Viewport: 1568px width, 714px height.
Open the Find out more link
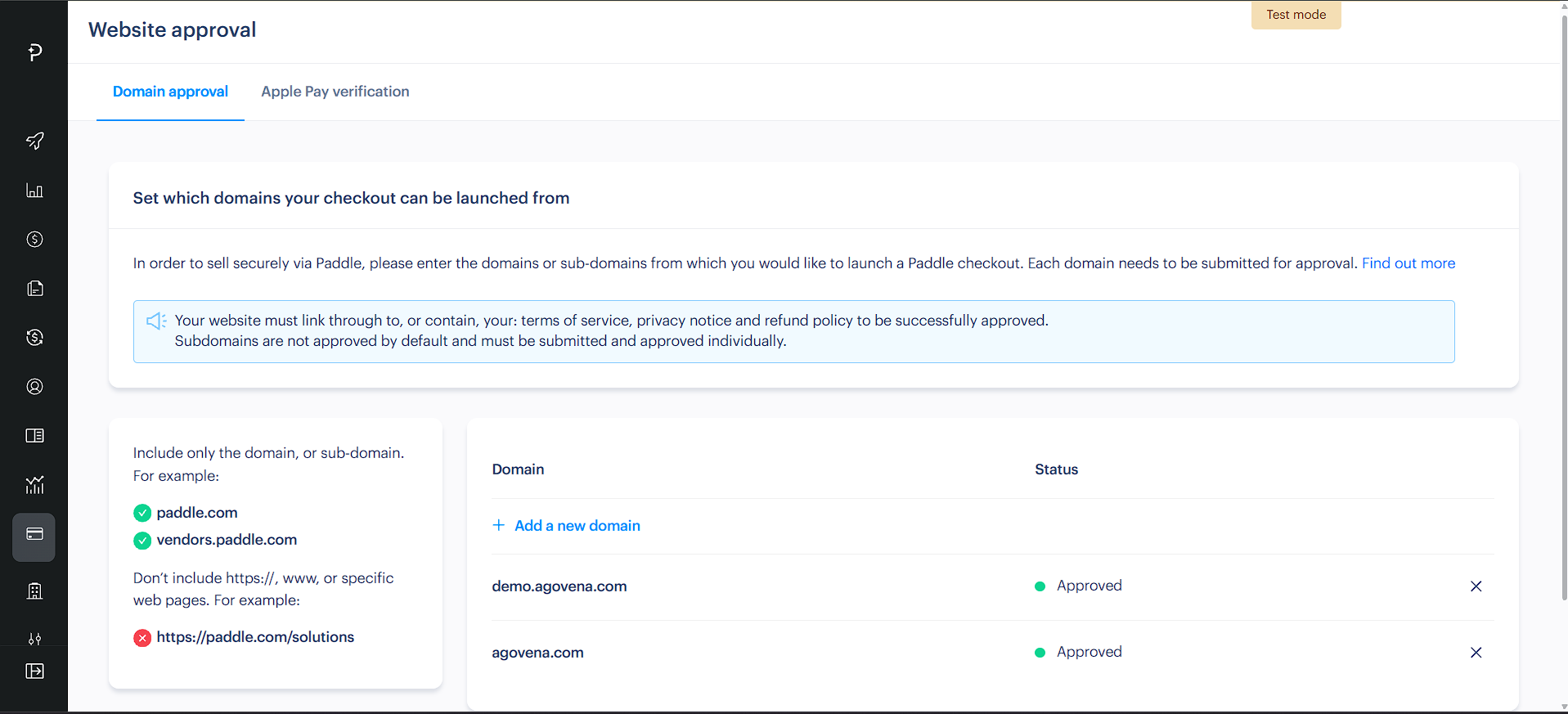(x=1409, y=263)
